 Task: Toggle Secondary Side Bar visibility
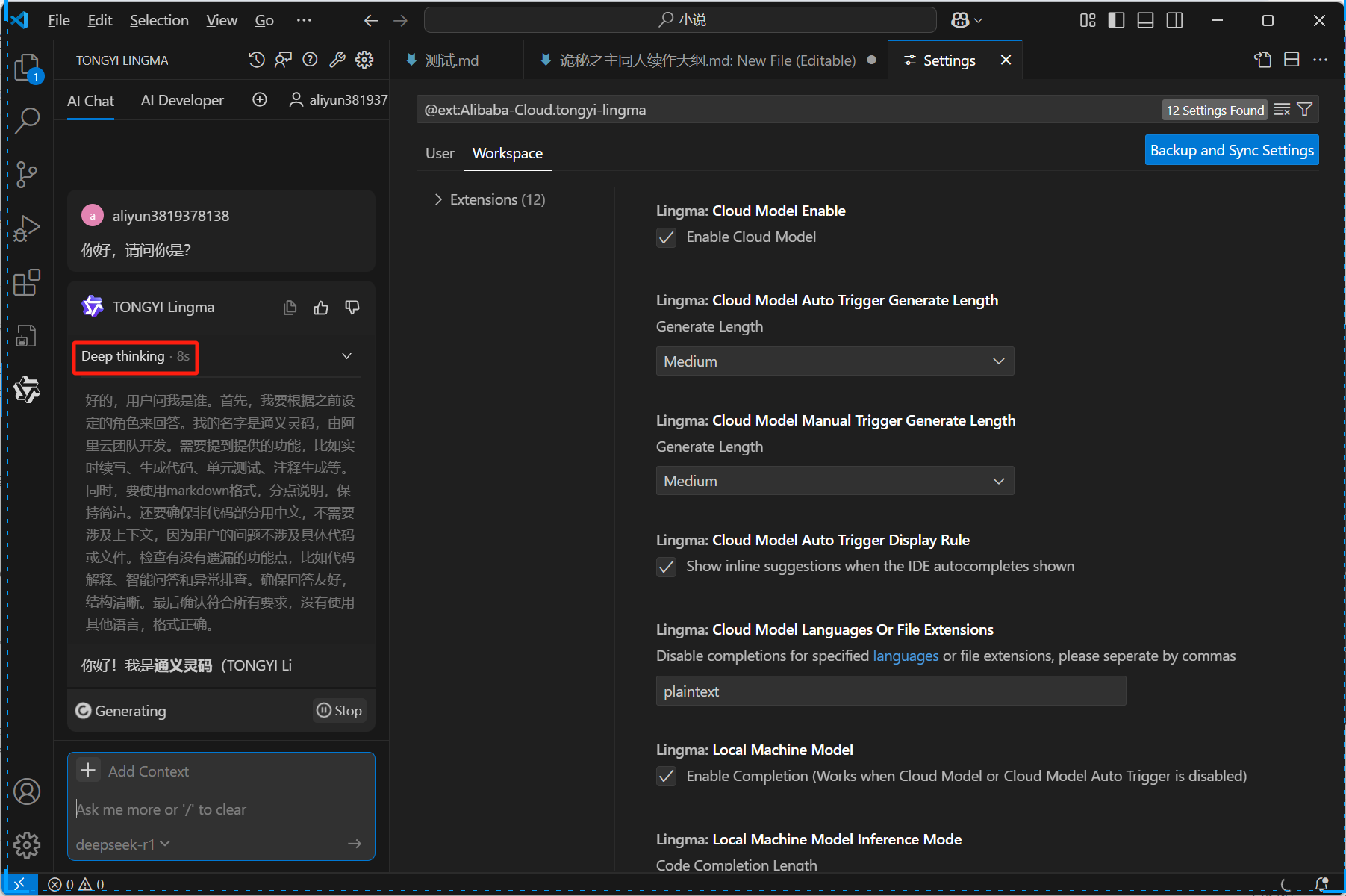point(1175,20)
